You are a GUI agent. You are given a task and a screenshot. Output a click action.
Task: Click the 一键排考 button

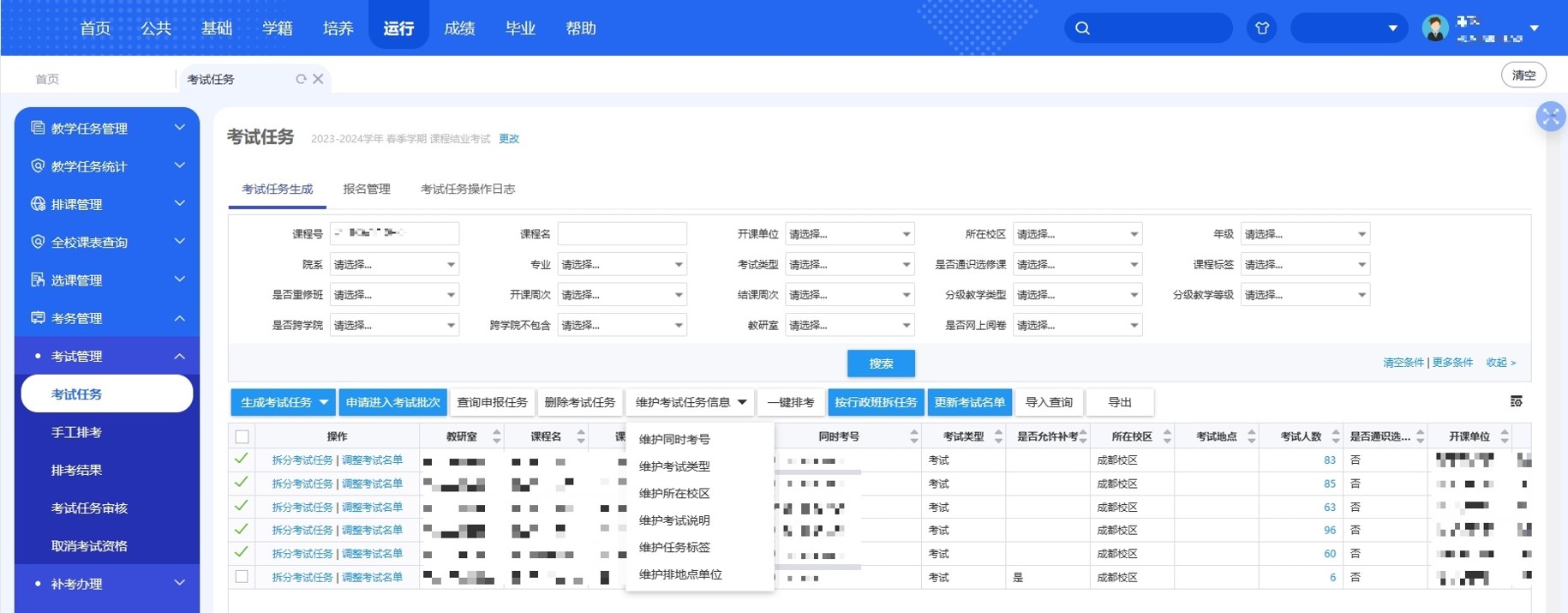[790, 402]
